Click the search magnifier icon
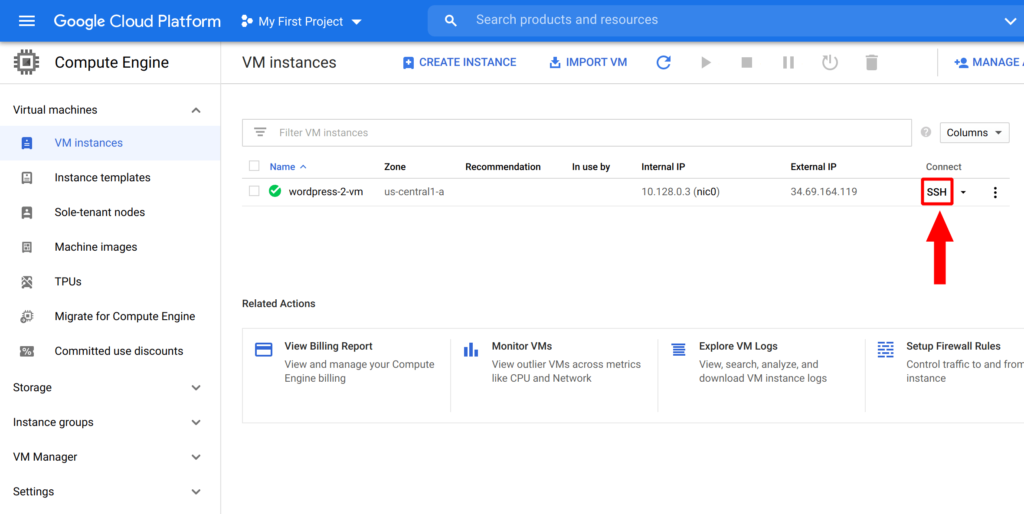This screenshot has width=1024, height=514. 451,21
